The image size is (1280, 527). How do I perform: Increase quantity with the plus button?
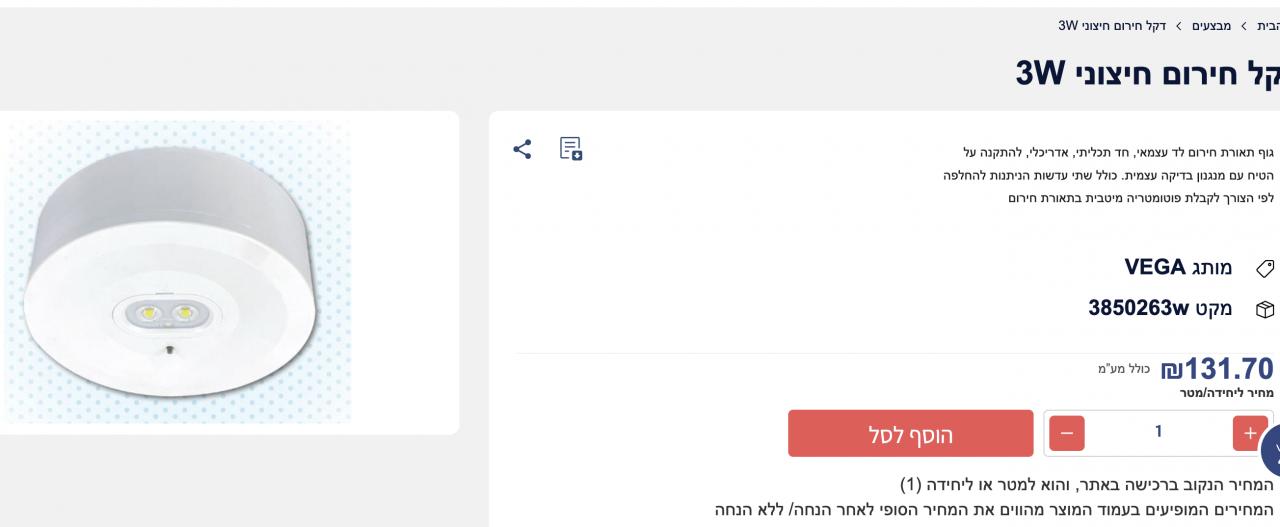click(x=1250, y=433)
